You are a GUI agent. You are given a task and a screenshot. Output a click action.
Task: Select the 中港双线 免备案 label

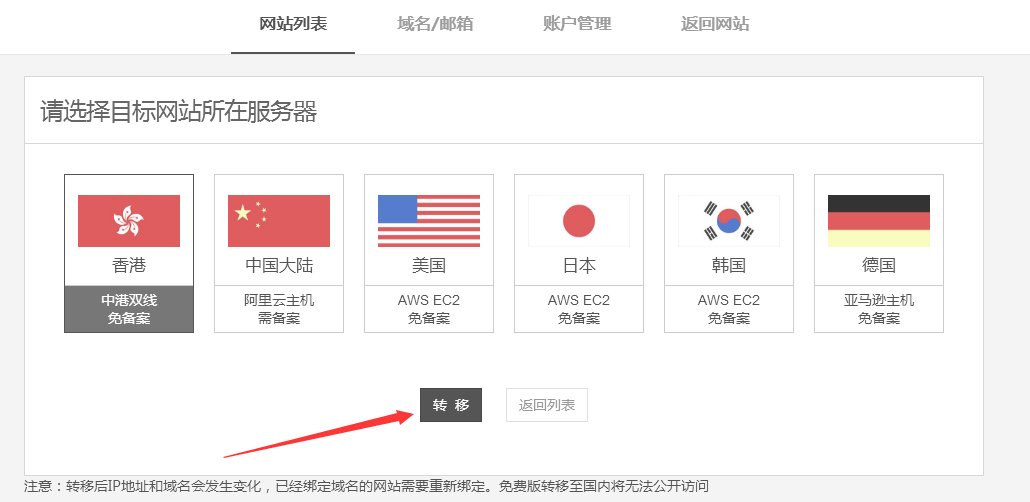(129, 309)
